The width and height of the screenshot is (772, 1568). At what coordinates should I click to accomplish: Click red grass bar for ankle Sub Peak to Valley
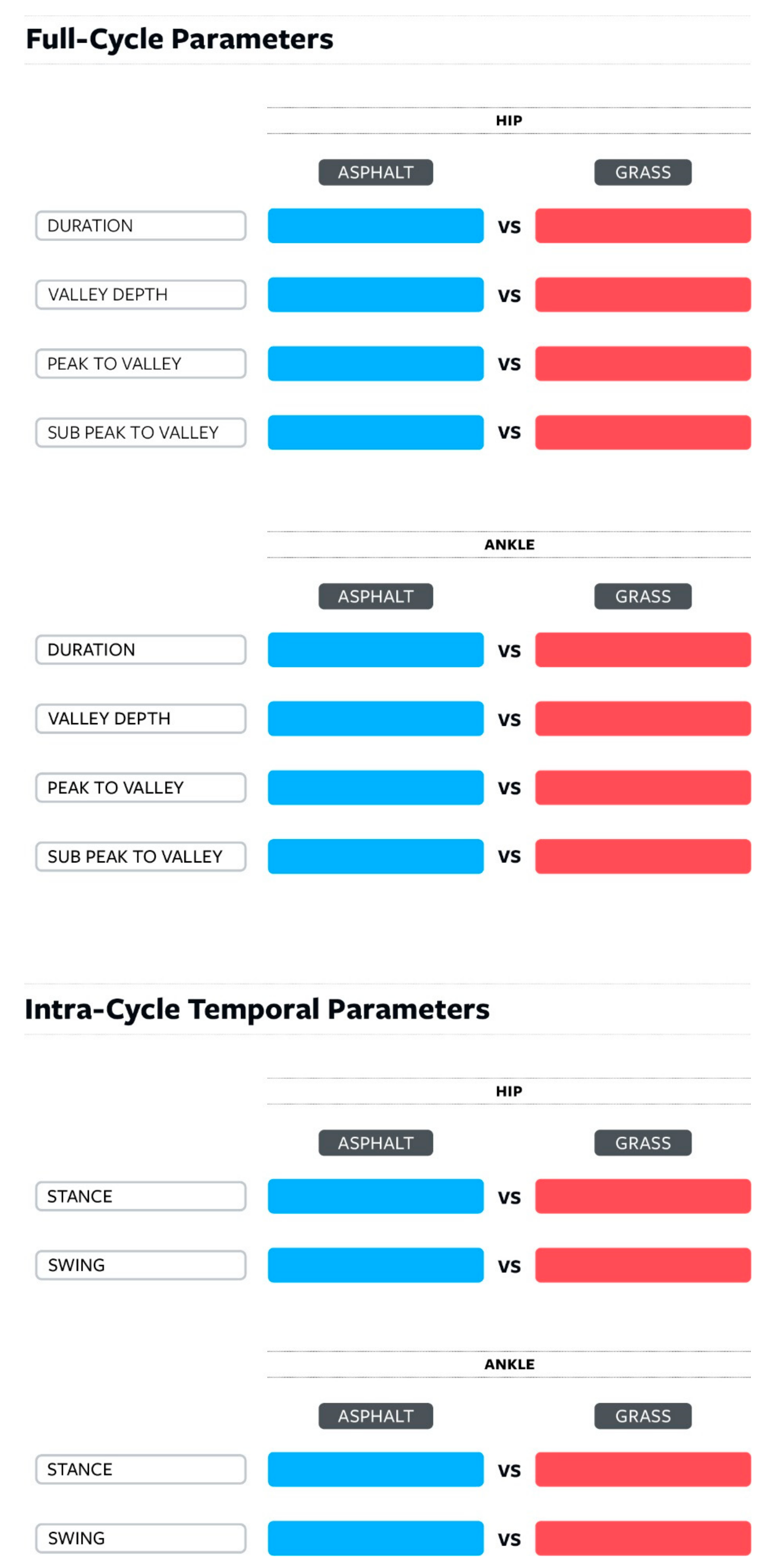pos(642,856)
